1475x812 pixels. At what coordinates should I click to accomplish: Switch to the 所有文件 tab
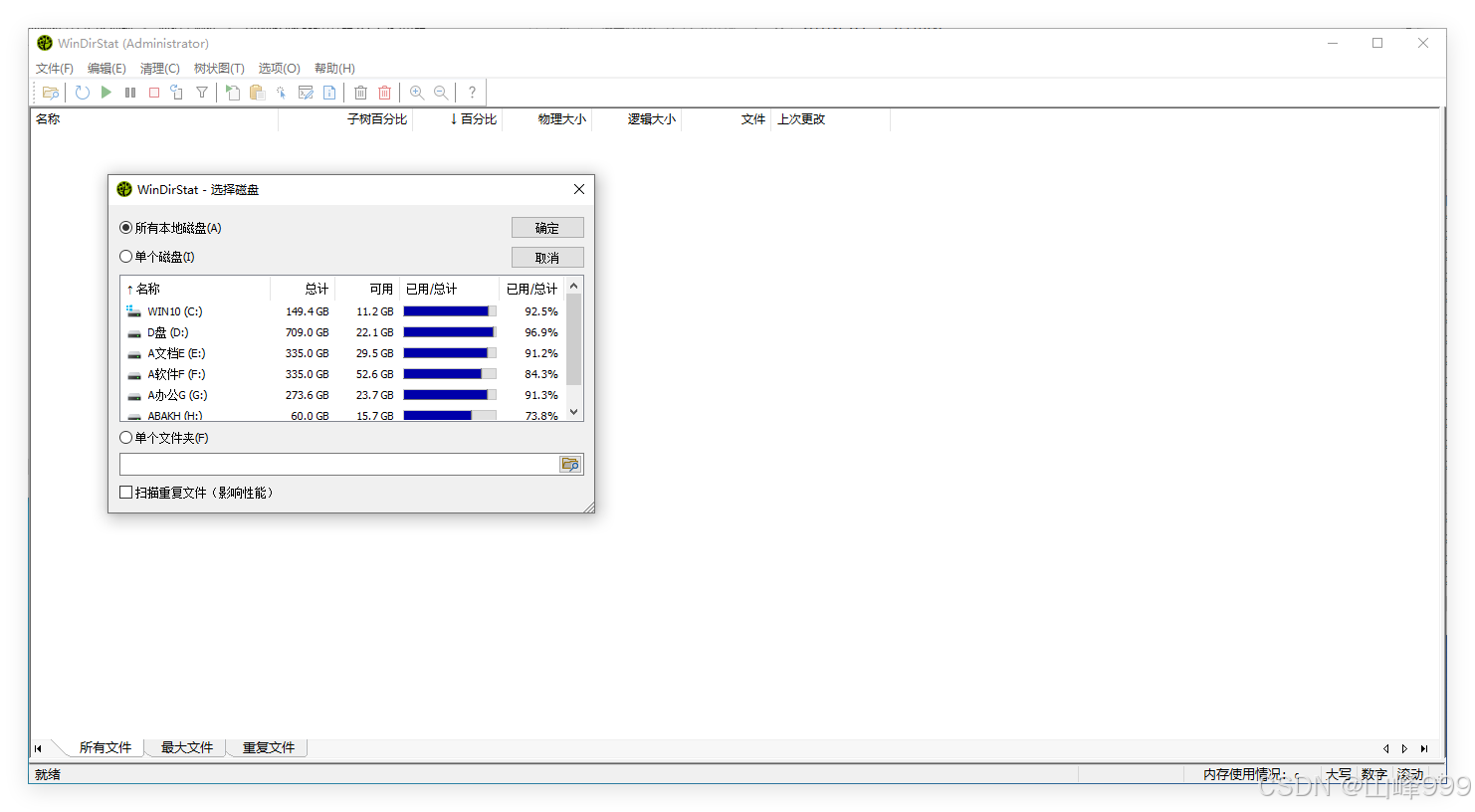click(105, 747)
